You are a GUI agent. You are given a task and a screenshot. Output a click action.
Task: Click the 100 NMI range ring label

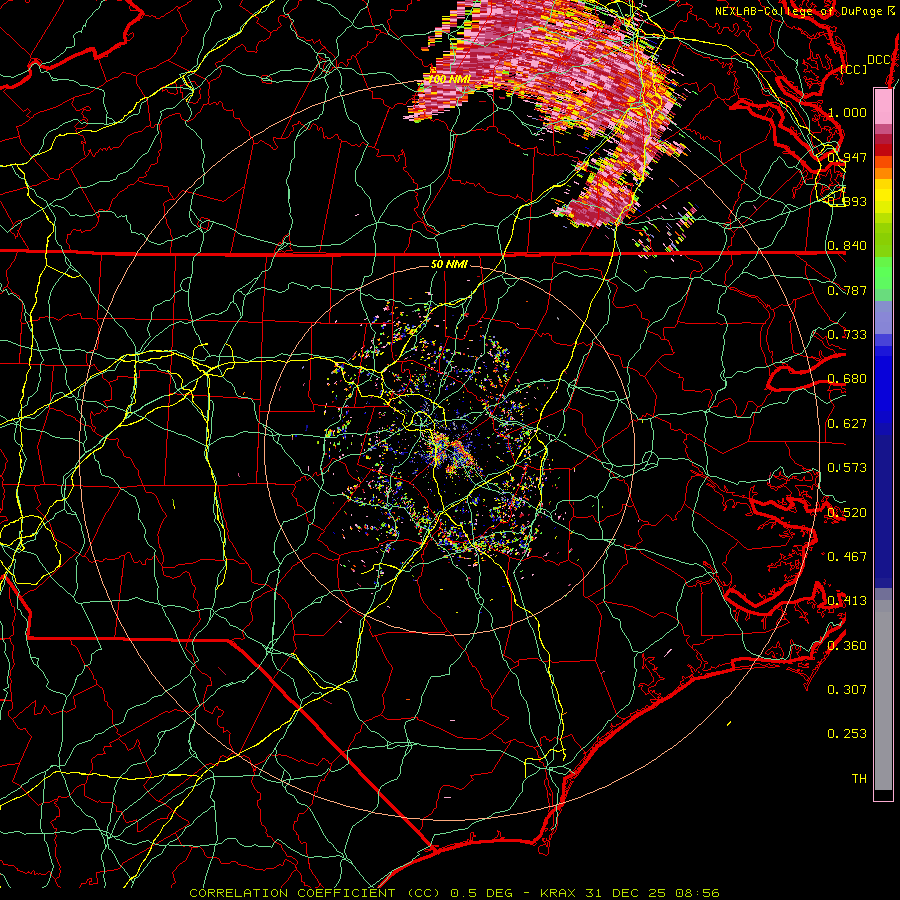[x=449, y=79]
